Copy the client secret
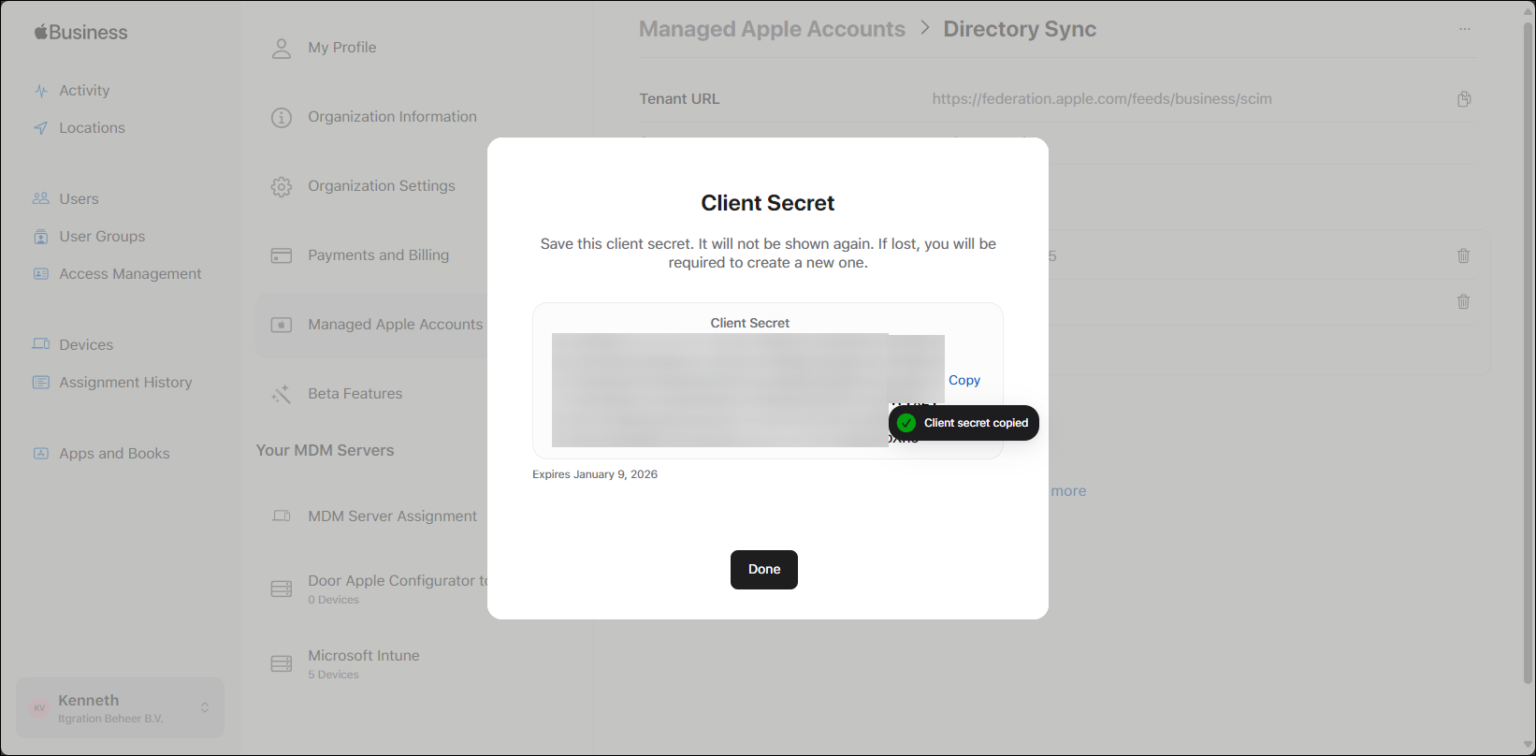The image size is (1536, 756). pyautogui.click(x=963, y=380)
